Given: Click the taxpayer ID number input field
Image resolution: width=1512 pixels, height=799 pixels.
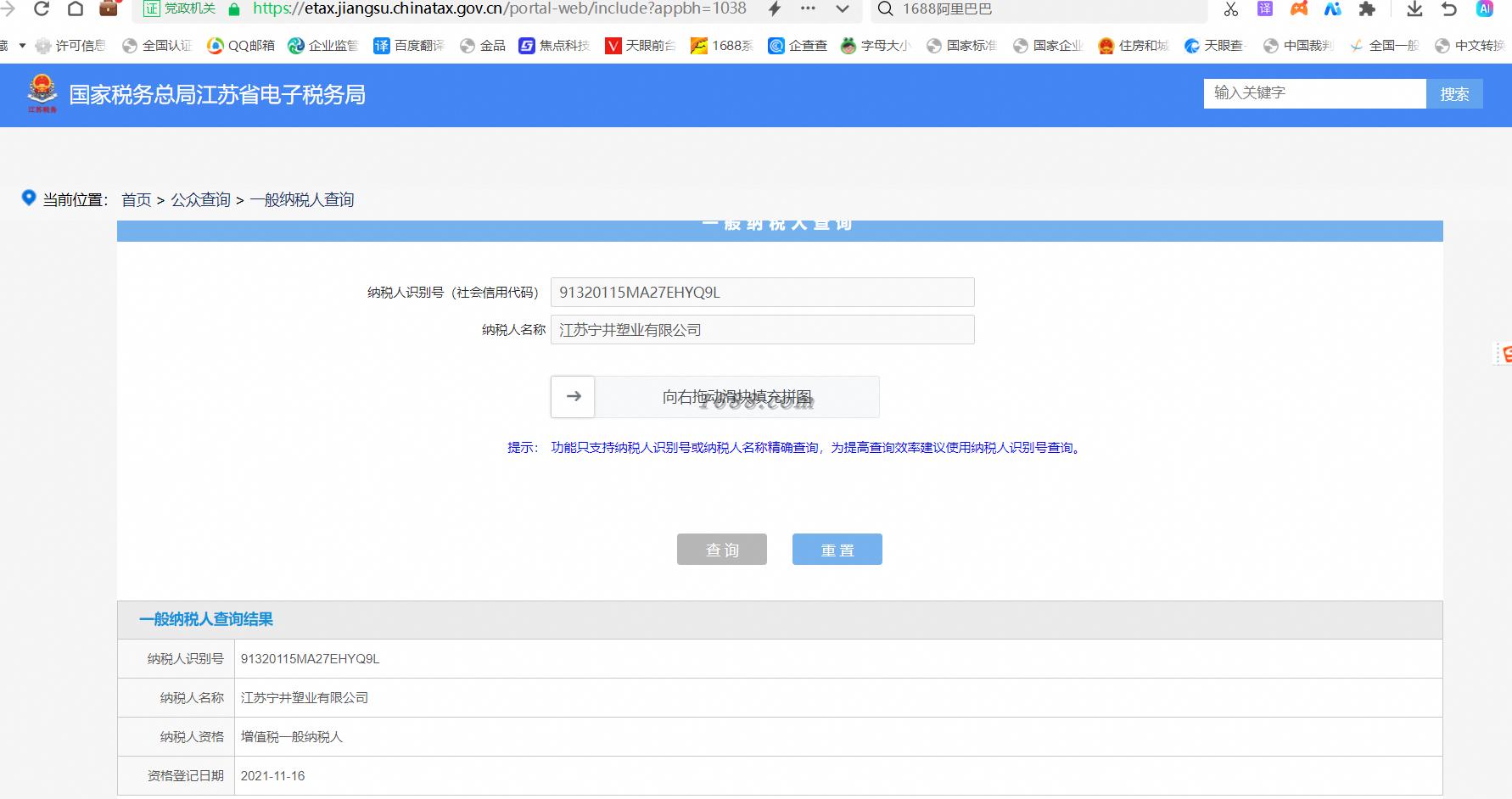Looking at the screenshot, I should pyautogui.click(x=762, y=292).
